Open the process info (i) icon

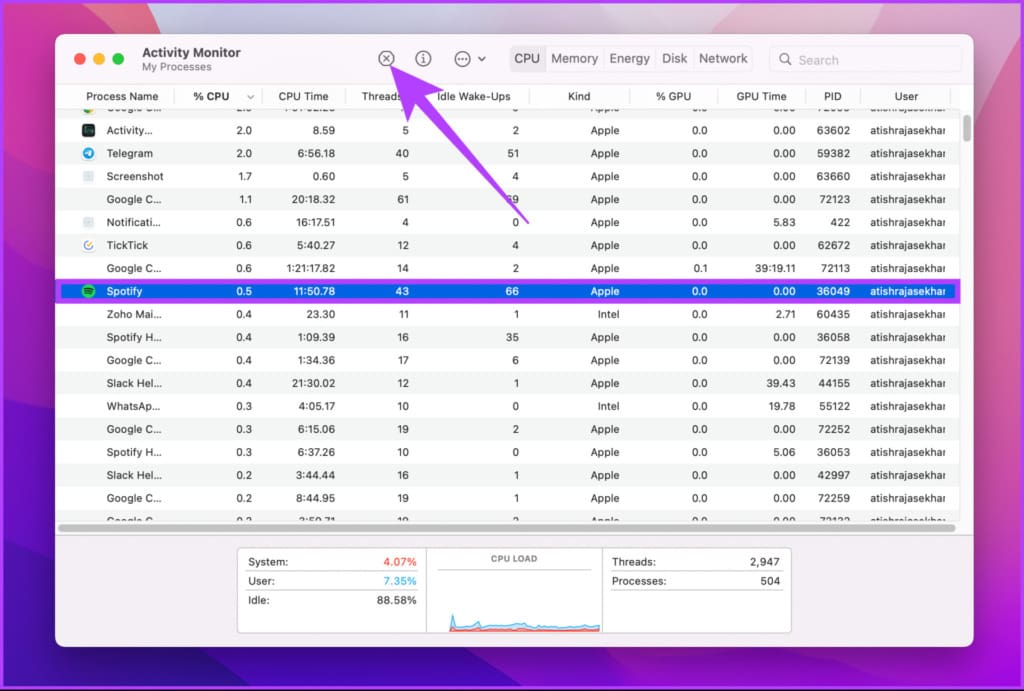[423, 59]
